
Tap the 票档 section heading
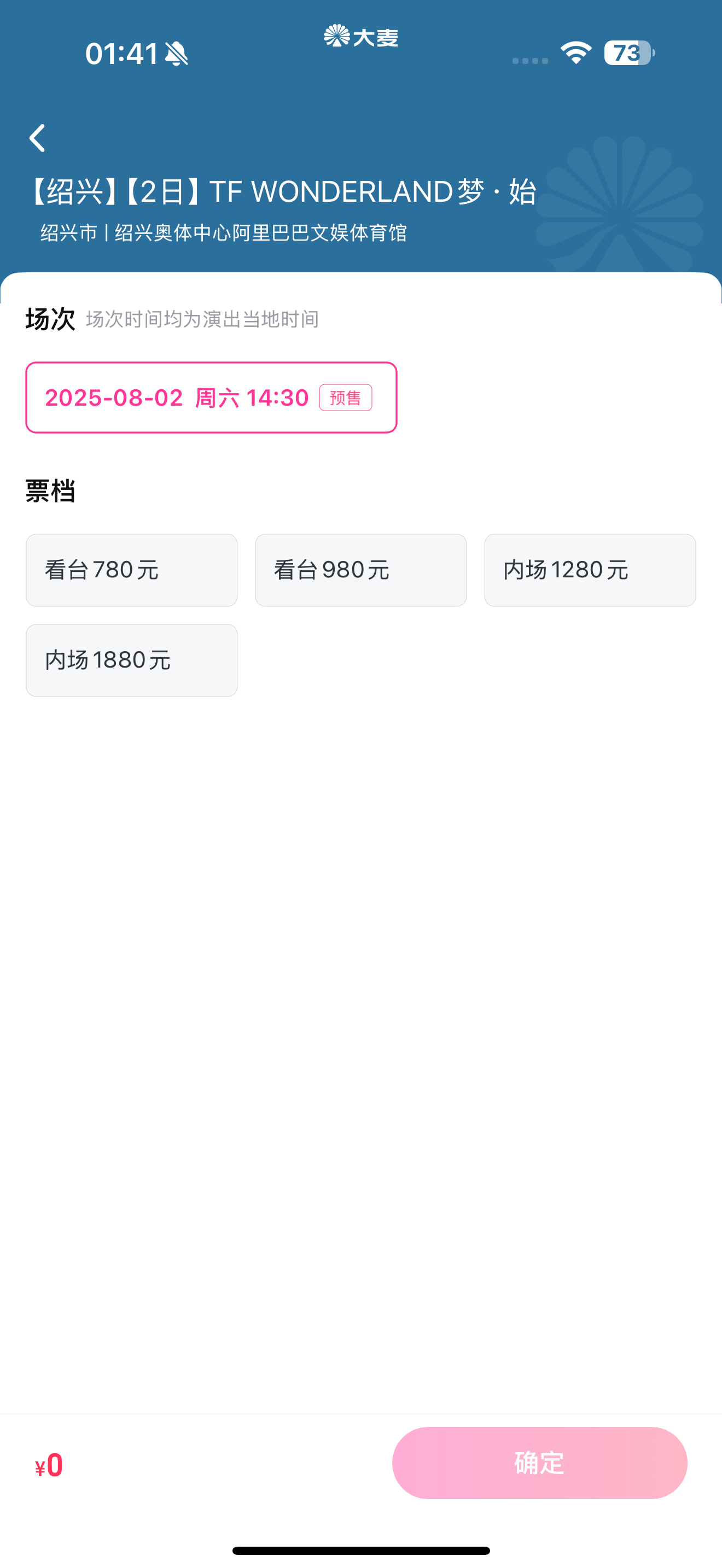[50, 490]
